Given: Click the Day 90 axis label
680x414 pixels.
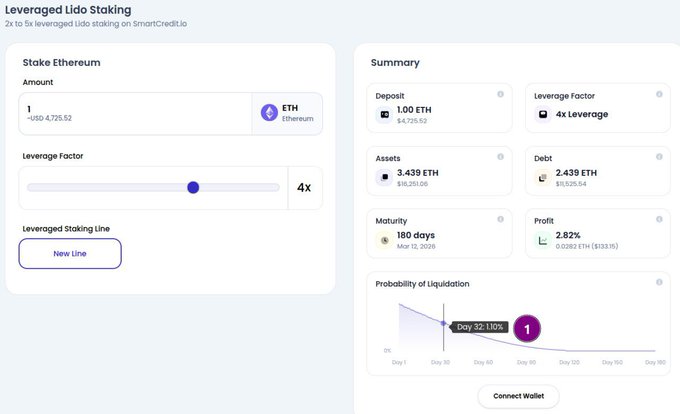Looking at the screenshot, I should pos(526,362).
